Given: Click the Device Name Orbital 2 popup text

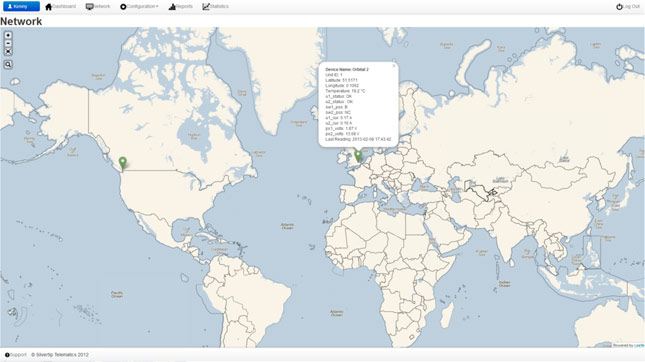Looking at the screenshot, I should [x=347, y=70].
